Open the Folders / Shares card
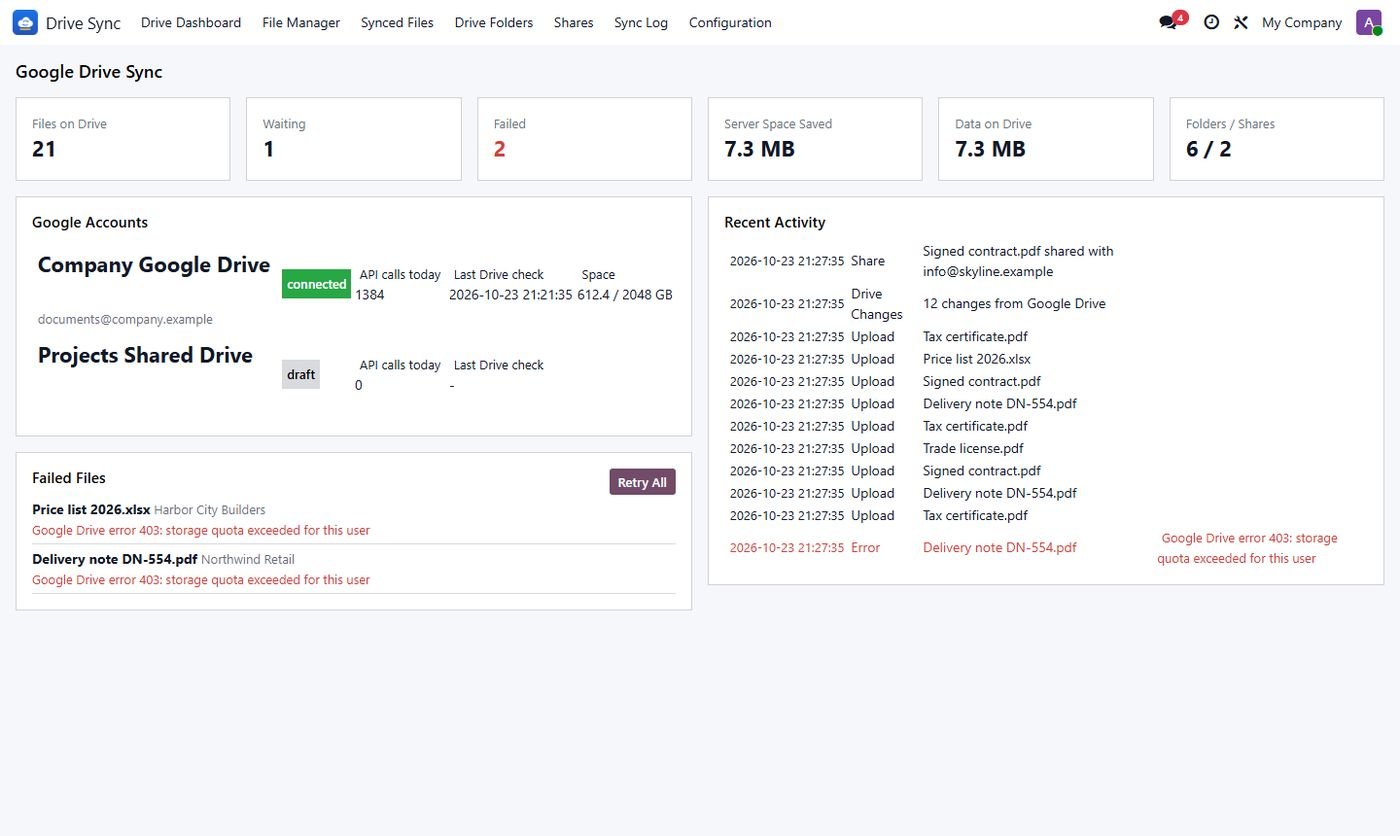Screen dimensions: 1400x836 1277,139
